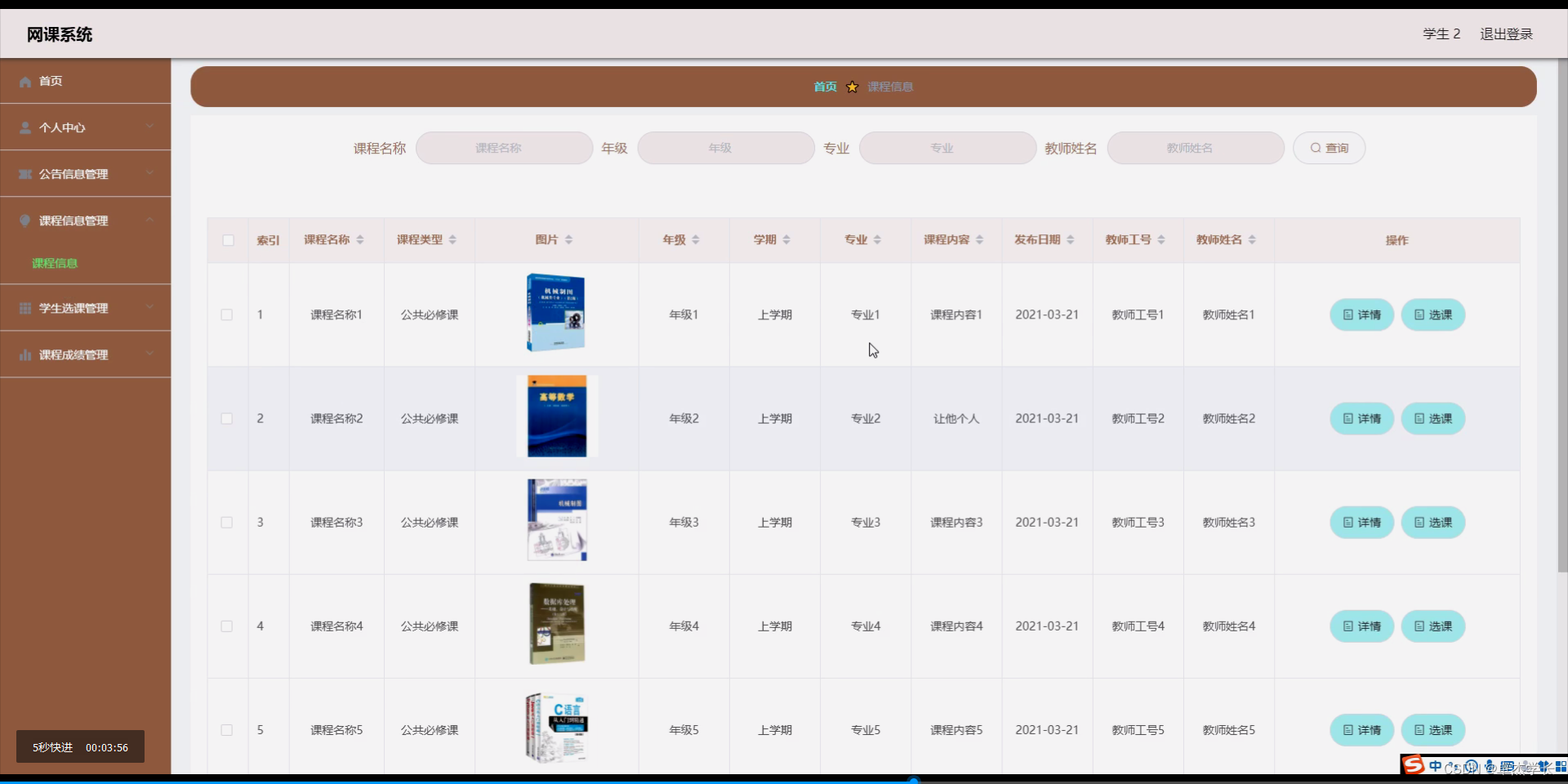Open 详情 for 课程名称5
The width and height of the screenshot is (1568, 784).
[1361, 730]
